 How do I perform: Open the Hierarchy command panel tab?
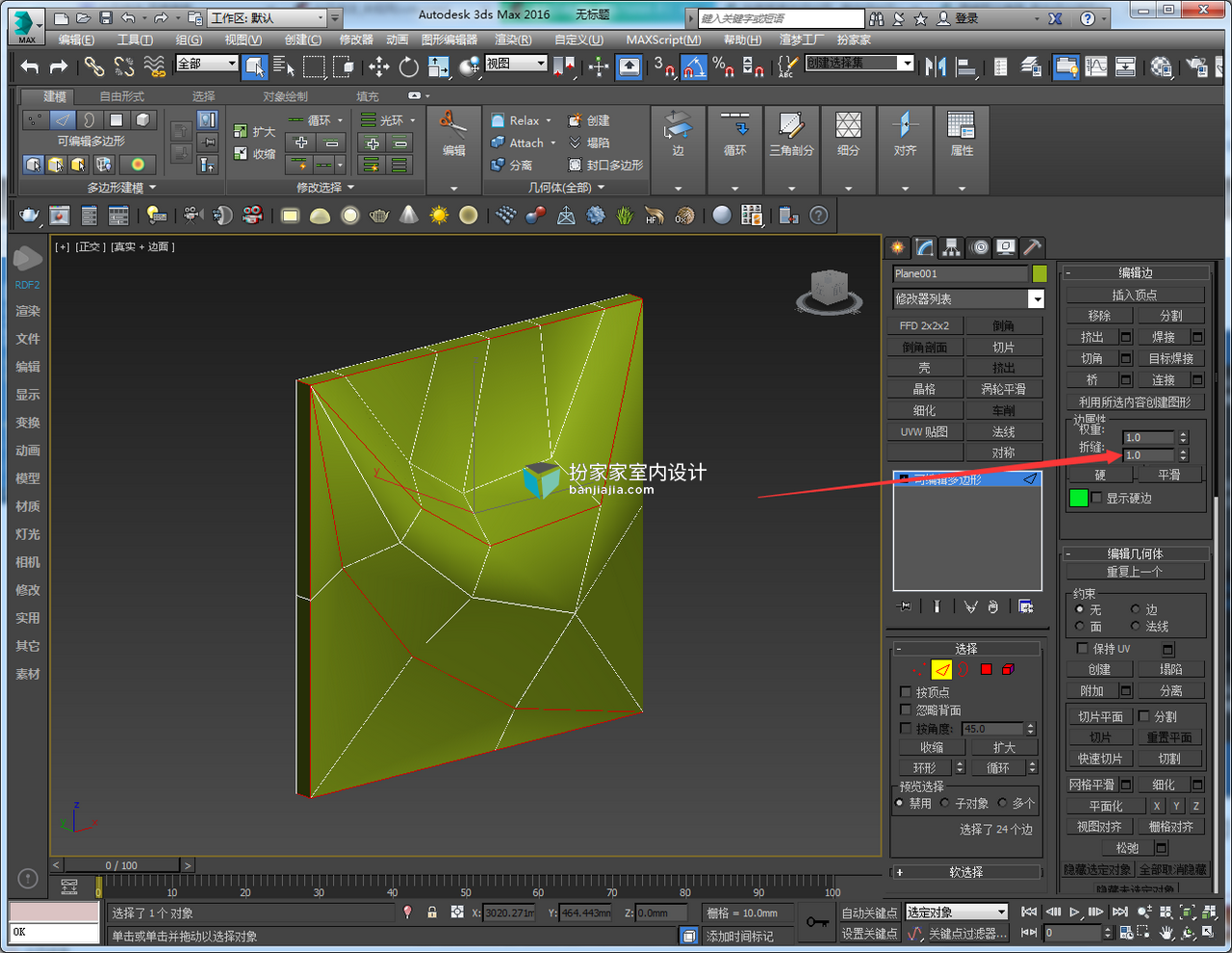pos(951,247)
